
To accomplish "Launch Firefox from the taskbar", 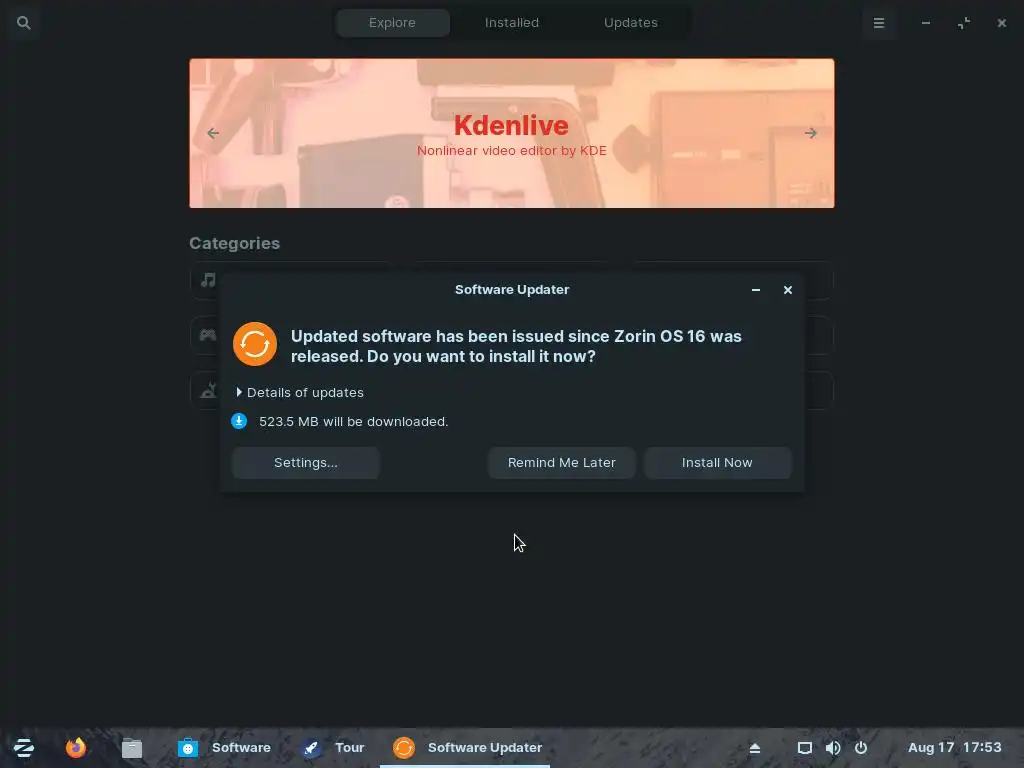I will click(x=76, y=747).
